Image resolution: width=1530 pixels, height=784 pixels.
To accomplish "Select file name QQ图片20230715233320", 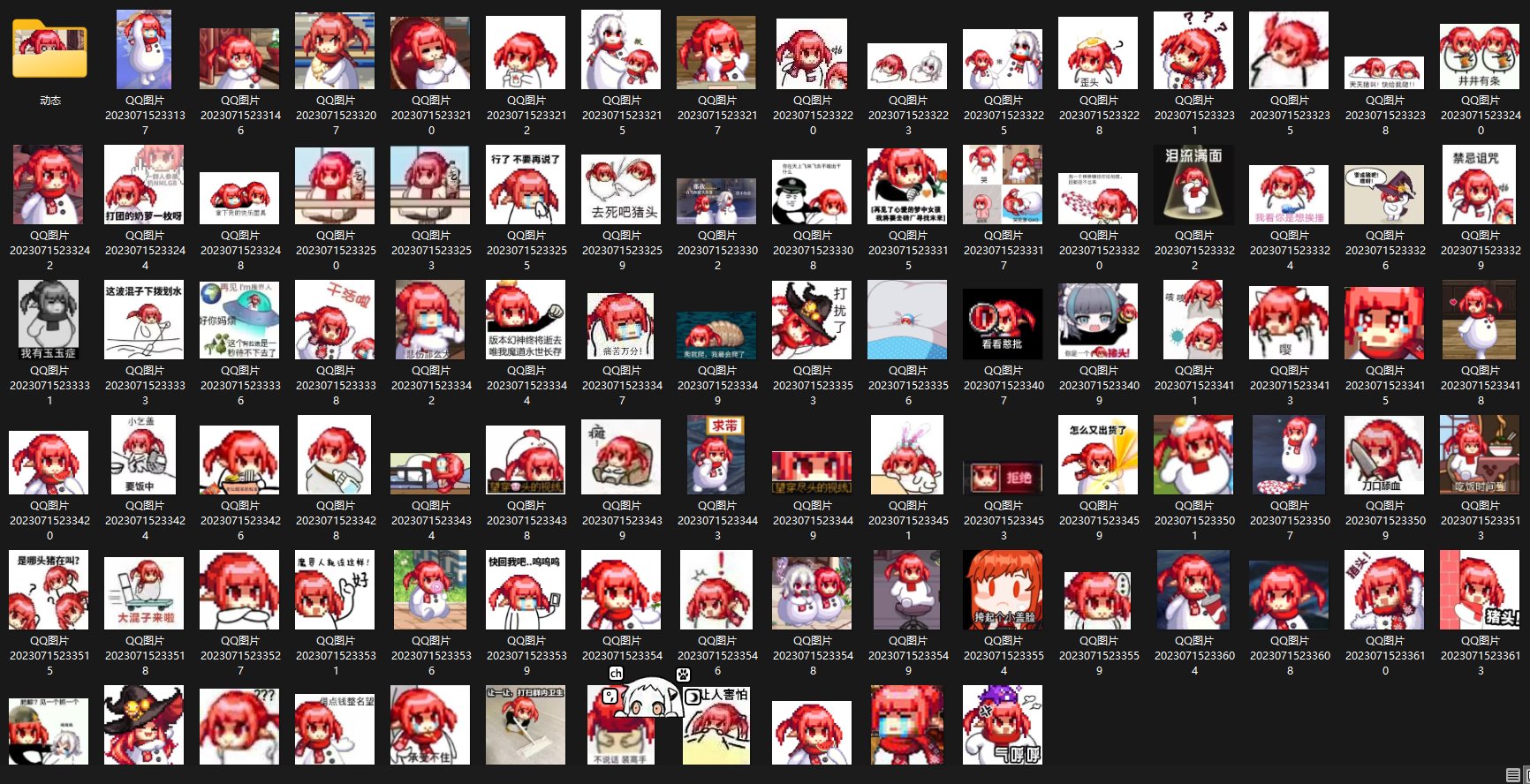I will tap(1099, 250).
